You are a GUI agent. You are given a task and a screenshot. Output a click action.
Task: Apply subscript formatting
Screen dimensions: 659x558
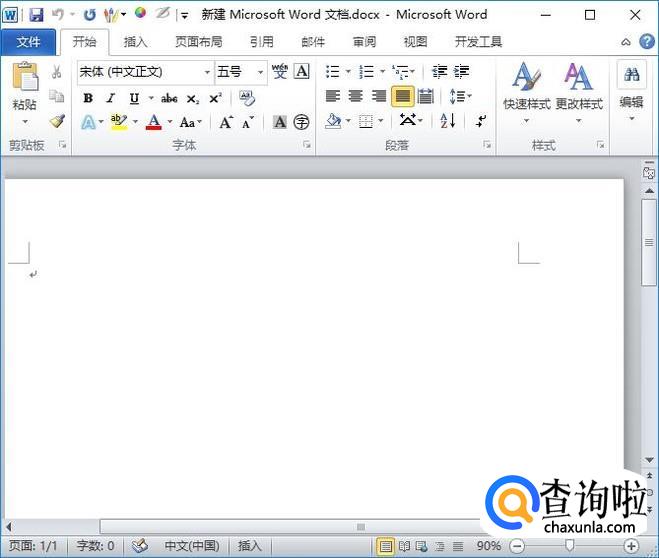(193, 99)
